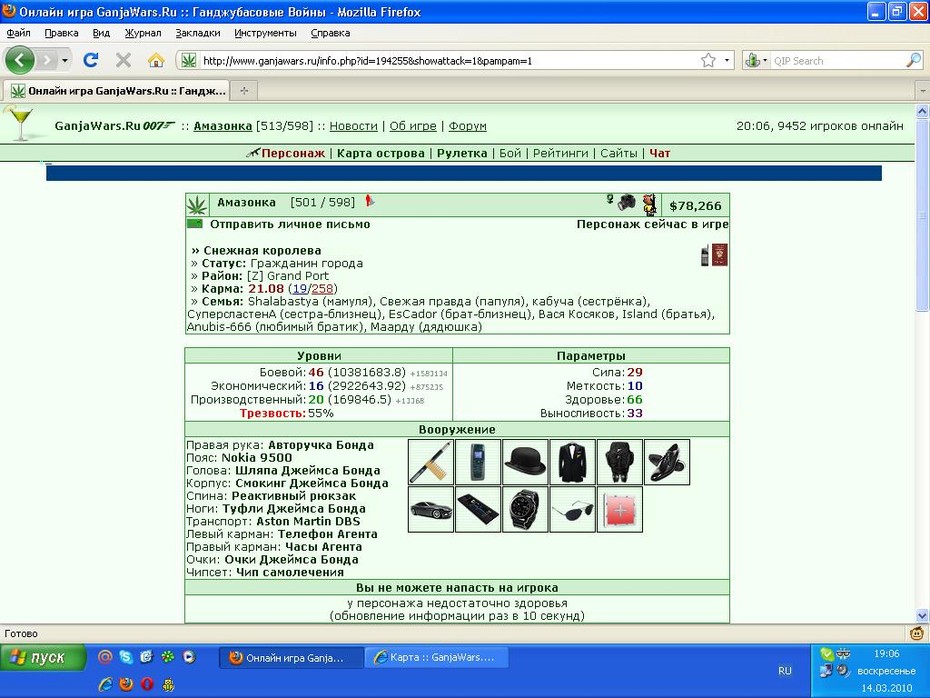Image resolution: width=930 pixels, height=698 pixels.
Task: Click the red self-healing chip icon
Action: point(620,509)
